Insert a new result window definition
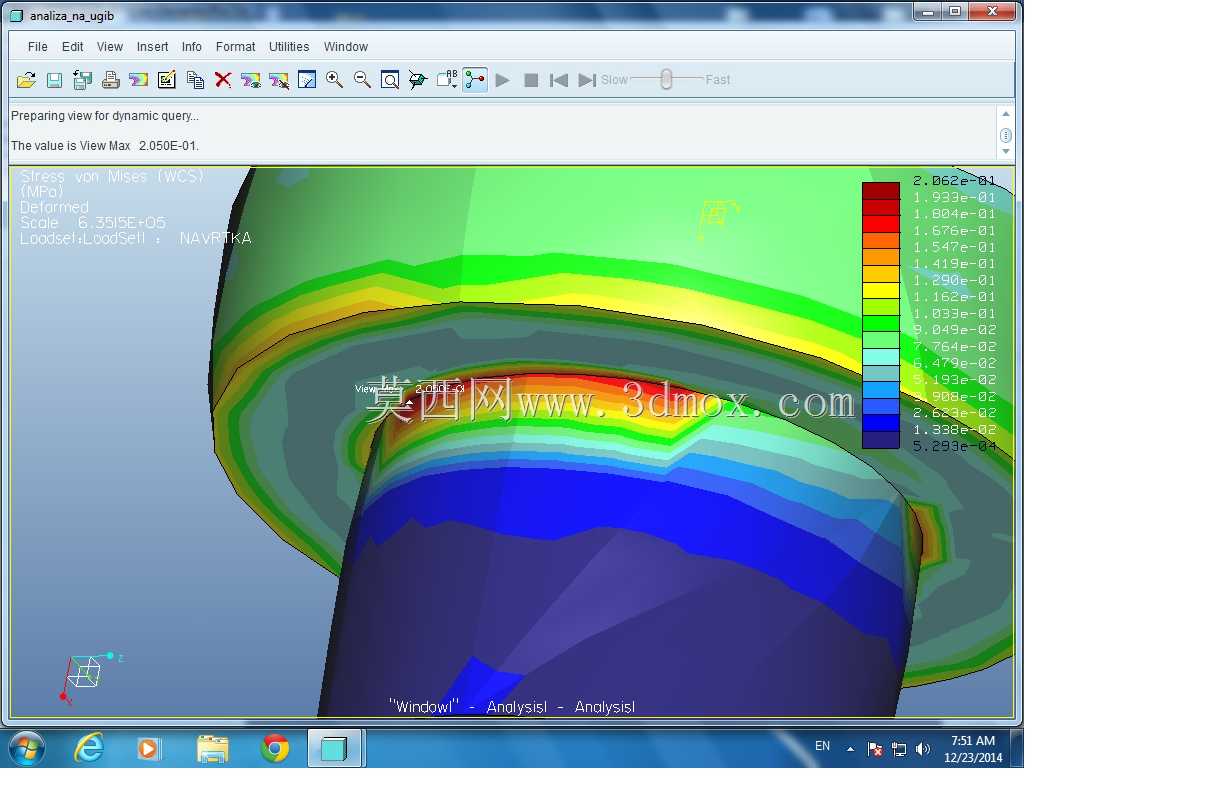 click(x=139, y=80)
